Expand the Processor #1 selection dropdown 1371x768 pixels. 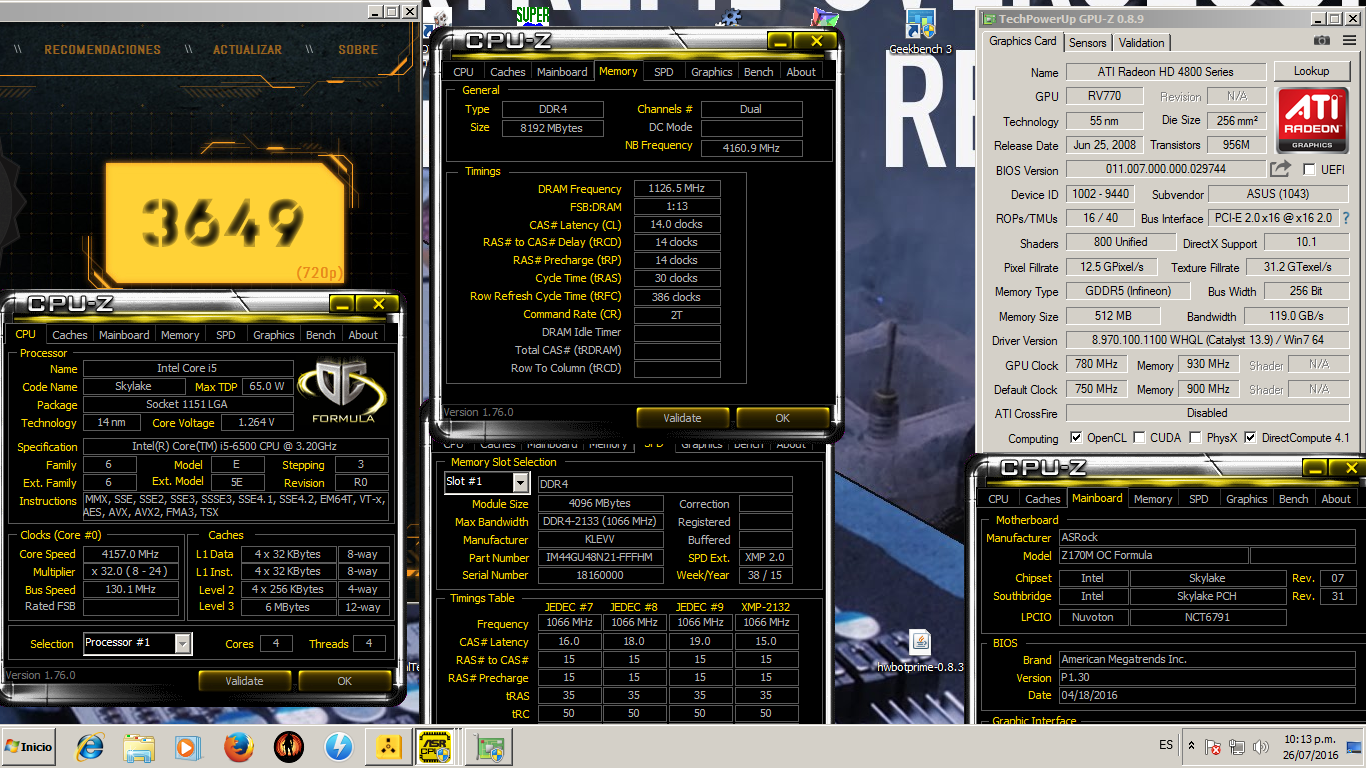(183, 643)
